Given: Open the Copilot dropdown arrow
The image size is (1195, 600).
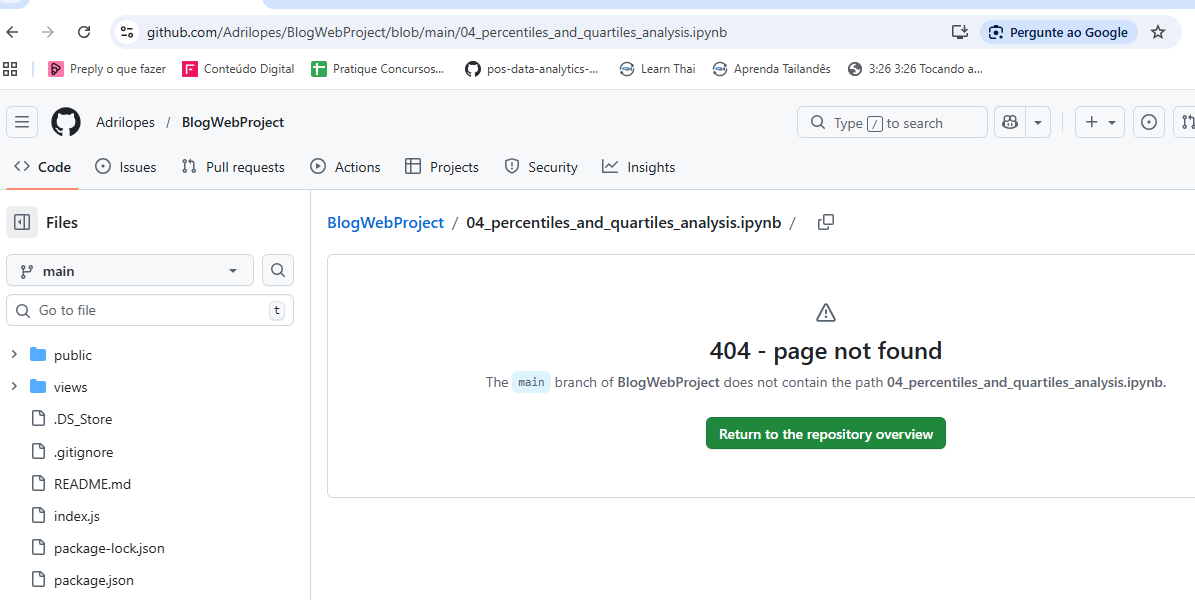Looking at the screenshot, I should click(1037, 122).
